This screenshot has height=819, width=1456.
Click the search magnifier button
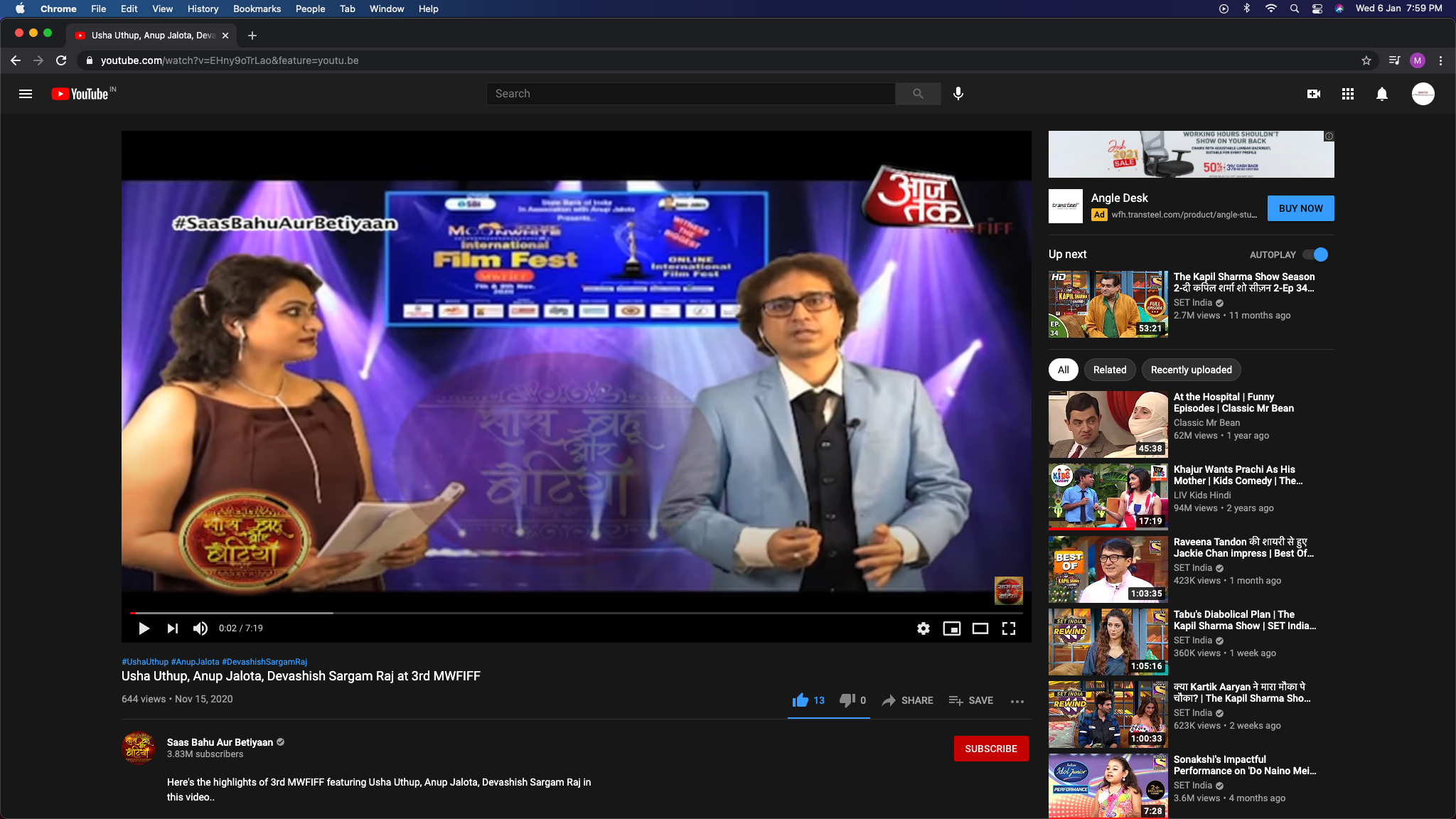click(x=918, y=94)
